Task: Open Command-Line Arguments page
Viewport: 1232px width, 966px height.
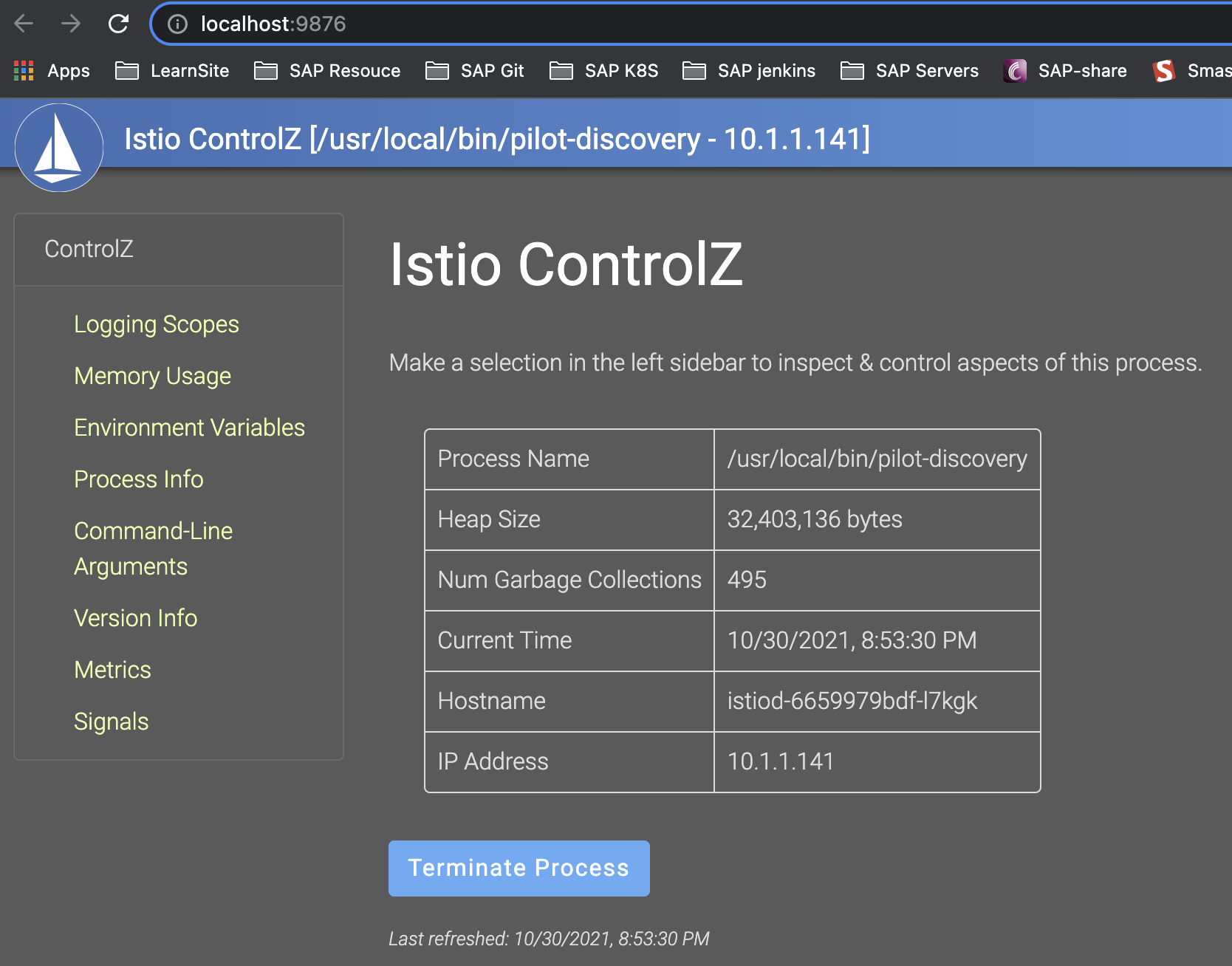Action: point(154,549)
